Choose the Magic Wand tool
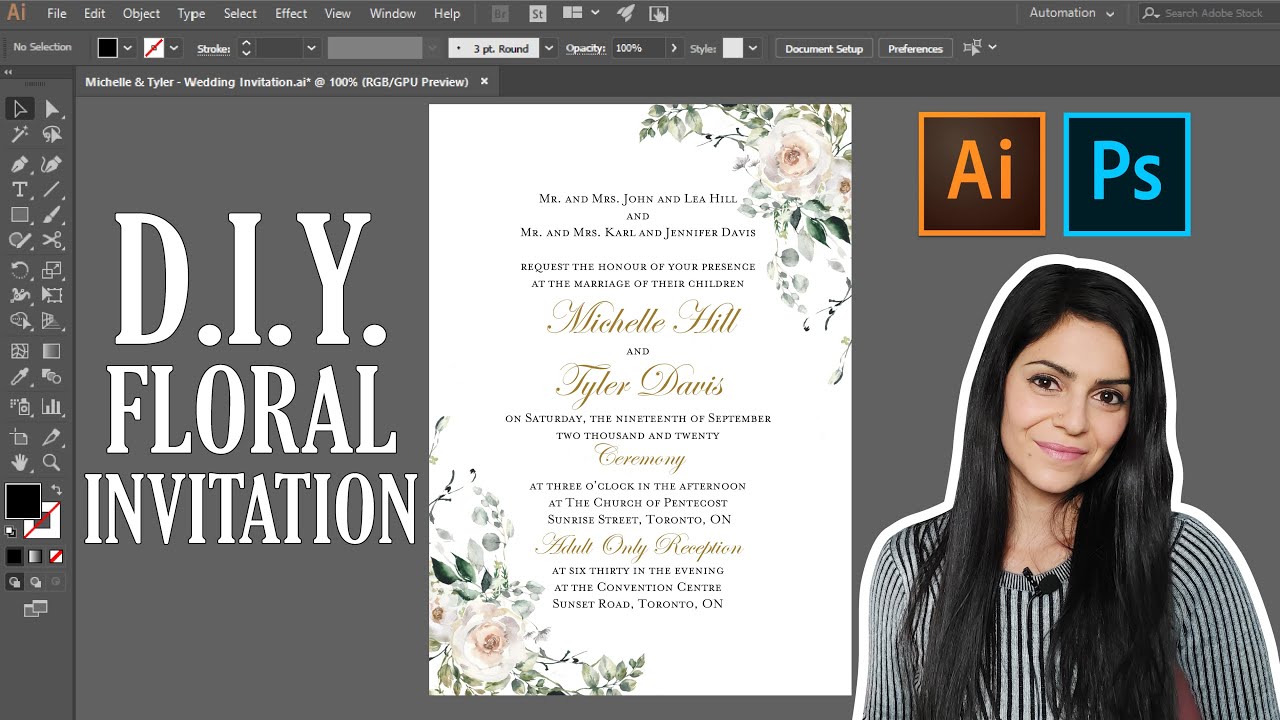Screen dimensions: 1280x720 point(19,134)
